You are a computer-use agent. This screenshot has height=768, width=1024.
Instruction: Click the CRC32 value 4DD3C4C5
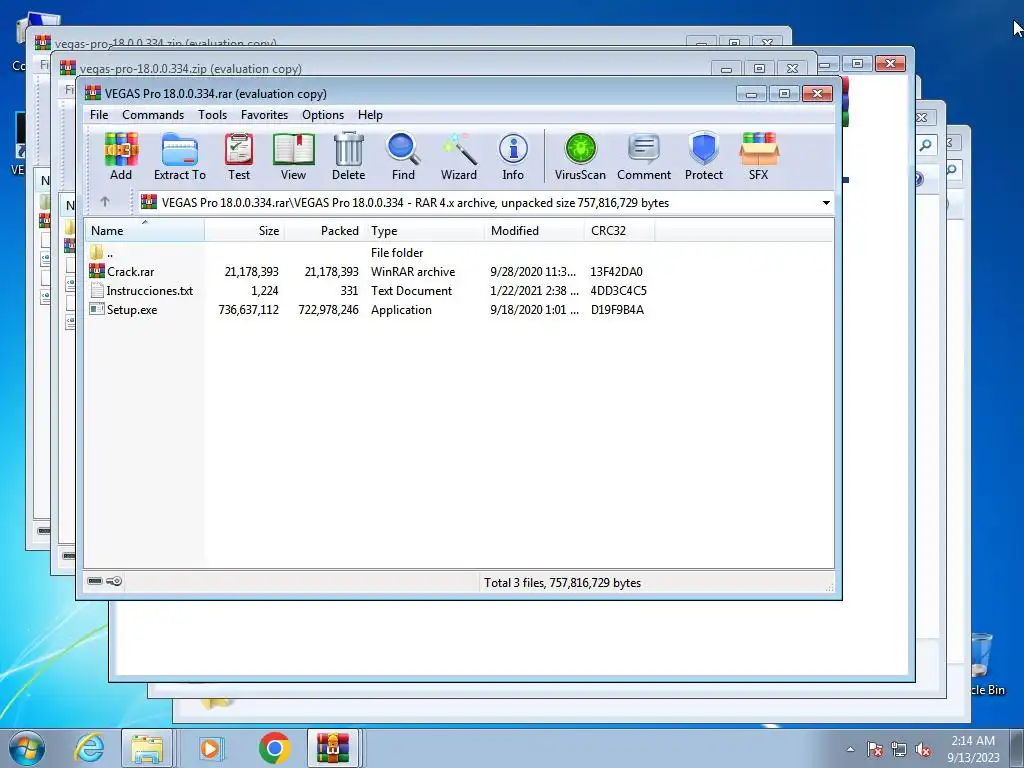pyautogui.click(x=618, y=291)
